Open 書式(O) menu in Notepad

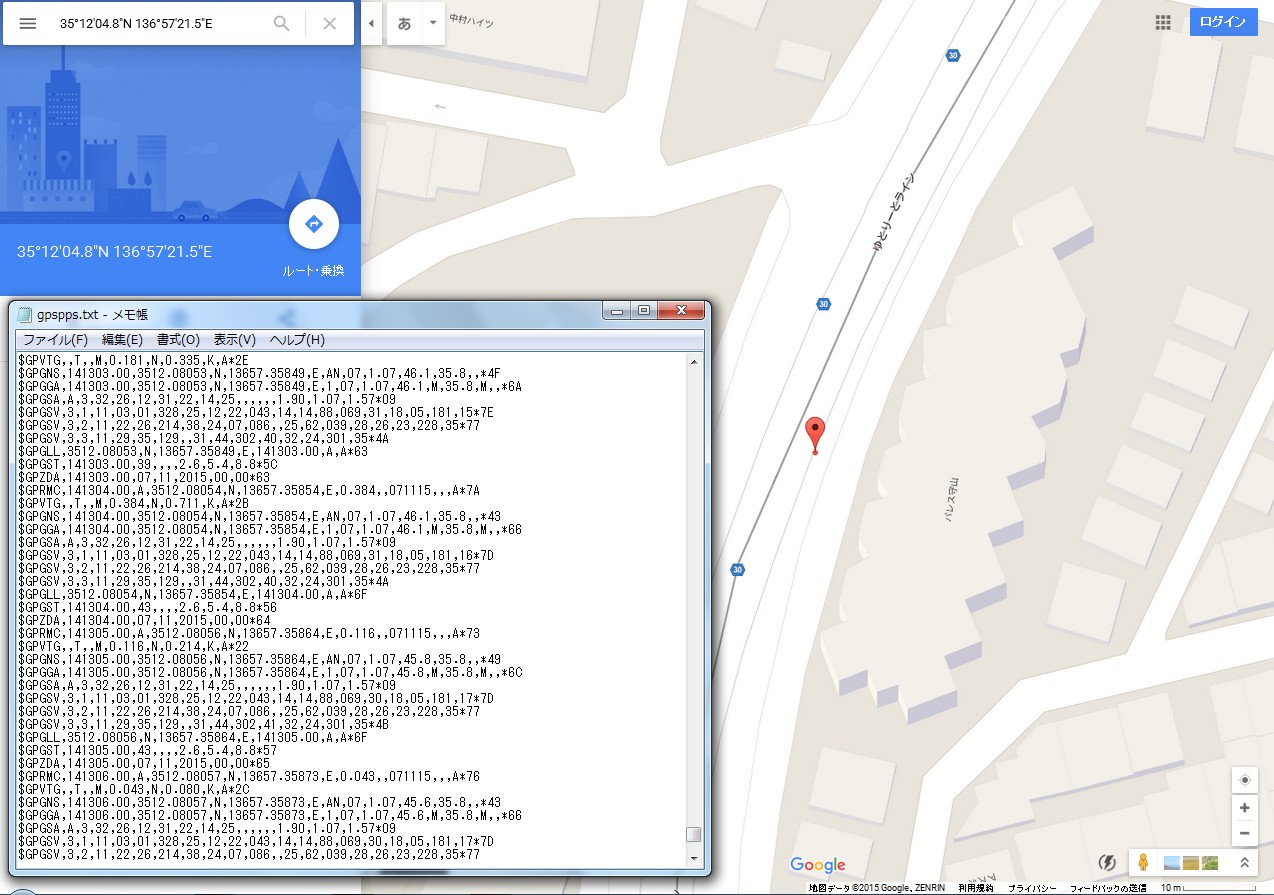tap(178, 340)
